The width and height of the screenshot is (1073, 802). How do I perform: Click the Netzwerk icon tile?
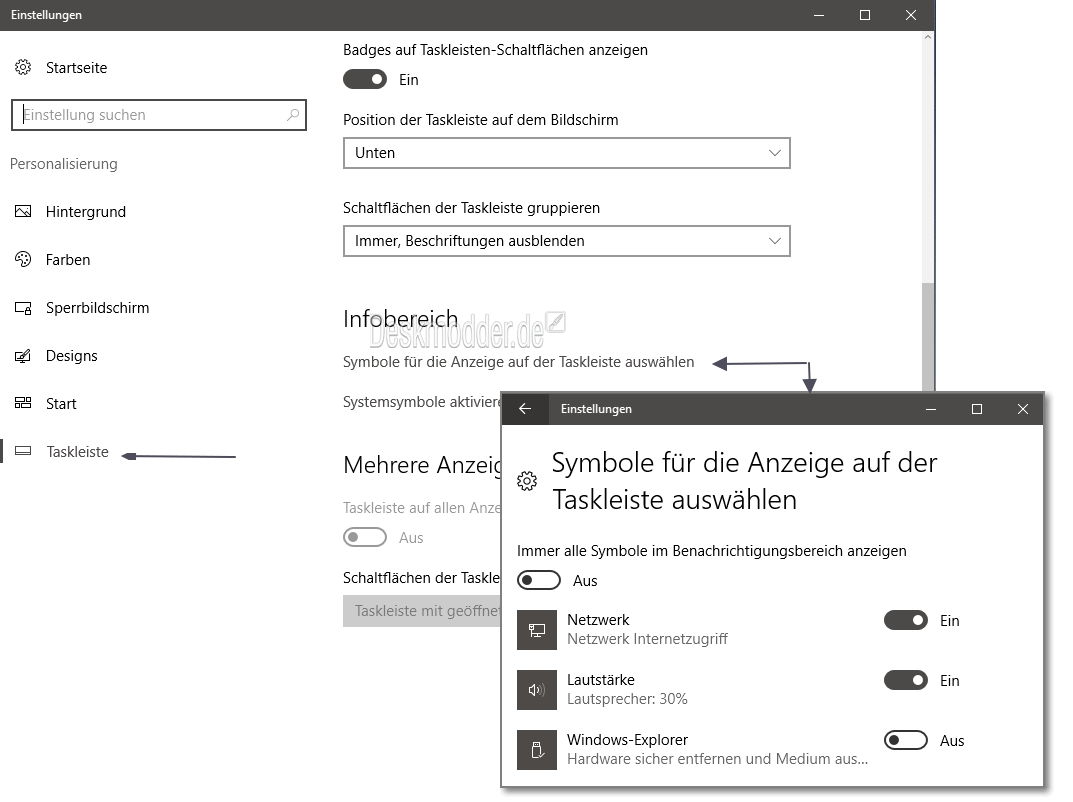coord(537,630)
